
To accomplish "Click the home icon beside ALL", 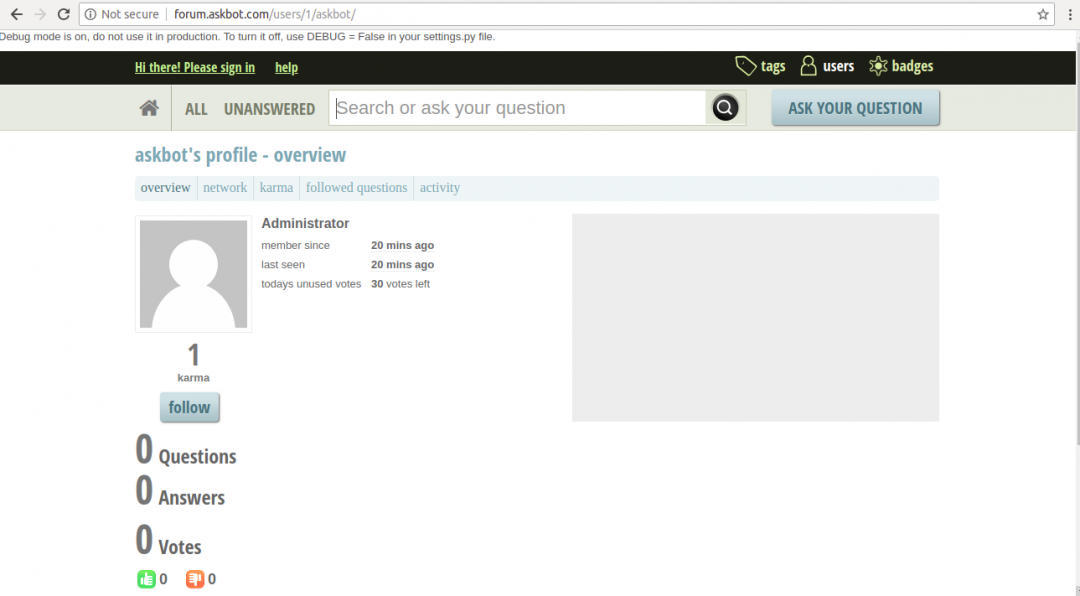I will [x=148, y=107].
